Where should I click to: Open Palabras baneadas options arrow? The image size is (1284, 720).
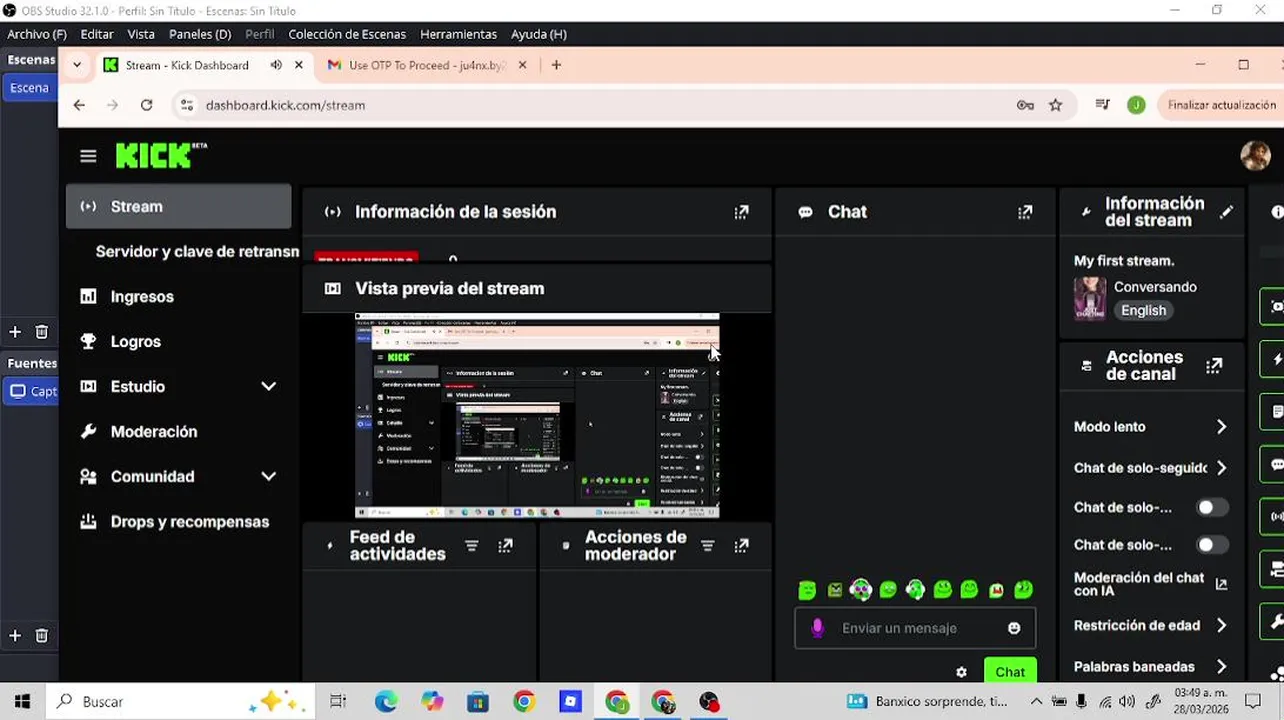(x=1221, y=666)
